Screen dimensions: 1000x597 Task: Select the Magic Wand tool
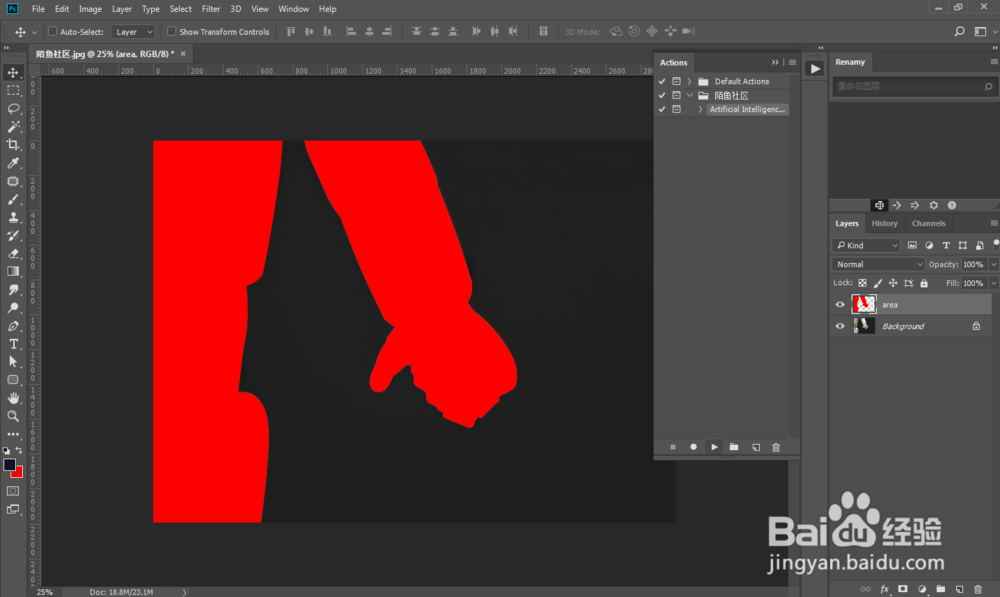coord(13,127)
